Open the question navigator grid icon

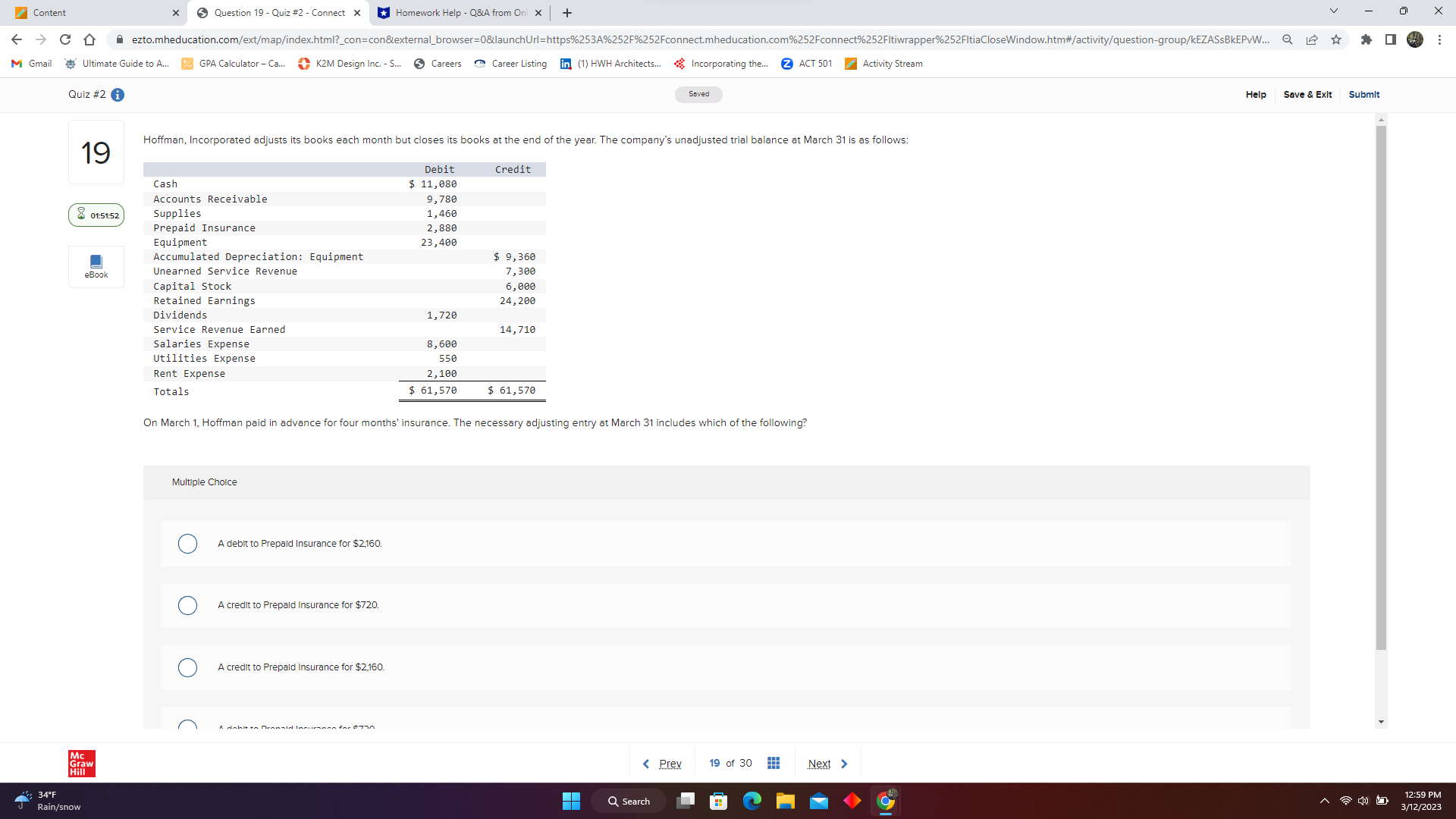[773, 763]
